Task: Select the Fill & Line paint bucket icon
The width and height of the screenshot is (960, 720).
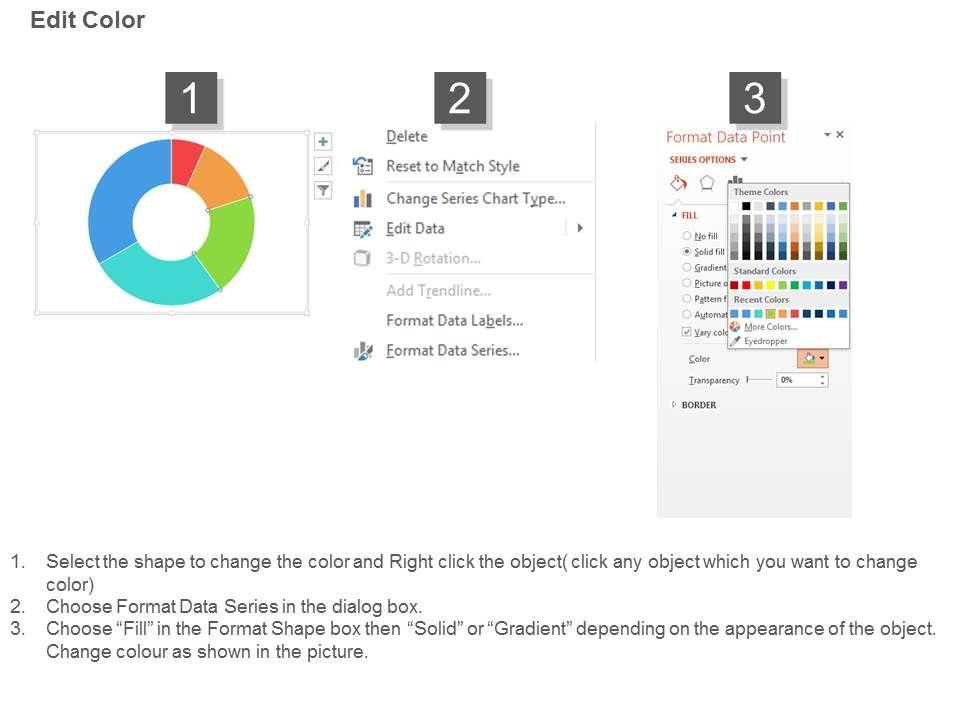Action: point(679,183)
